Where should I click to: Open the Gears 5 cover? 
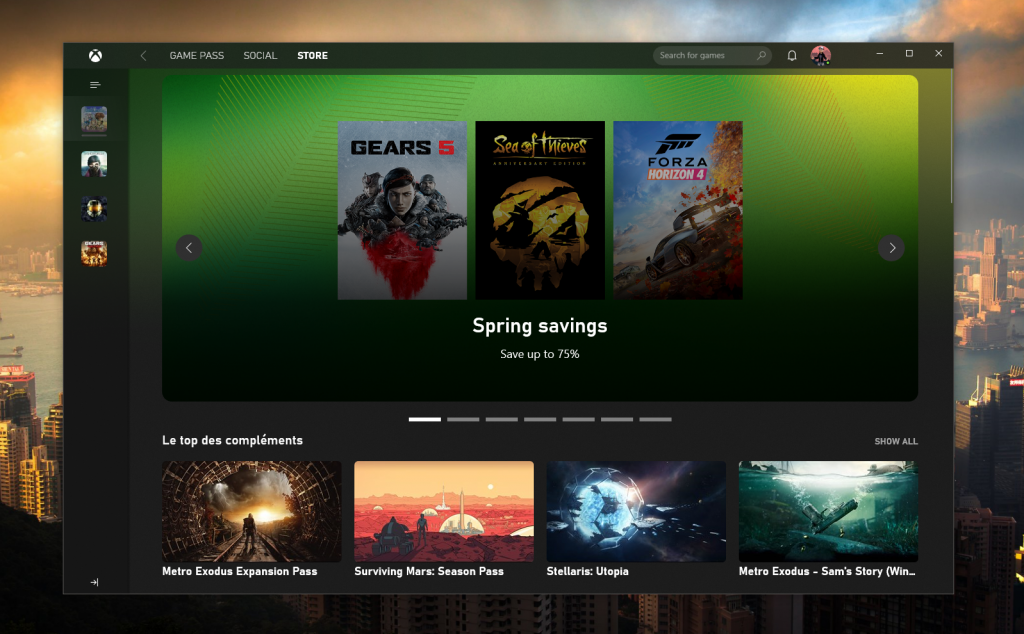pos(402,210)
